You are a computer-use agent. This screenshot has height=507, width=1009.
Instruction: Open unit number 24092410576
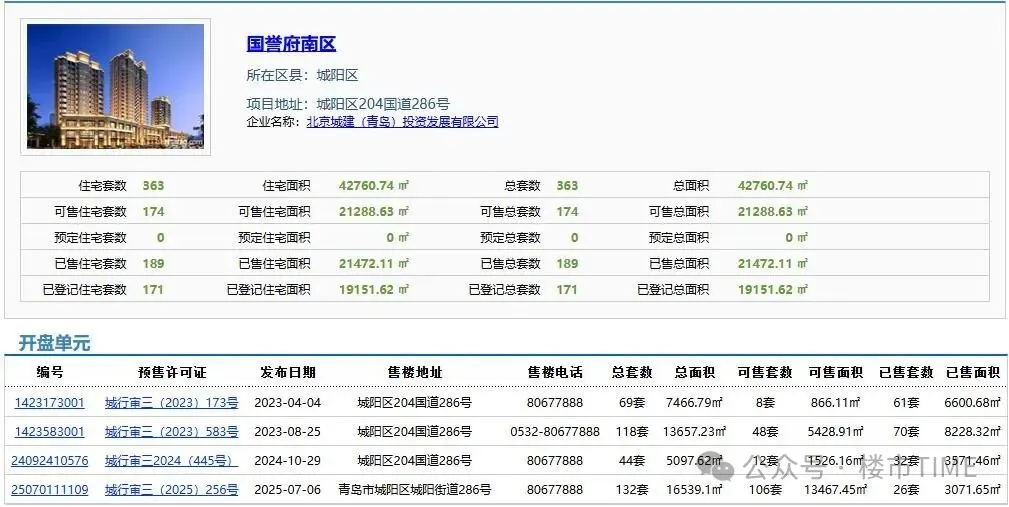click(50, 461)
